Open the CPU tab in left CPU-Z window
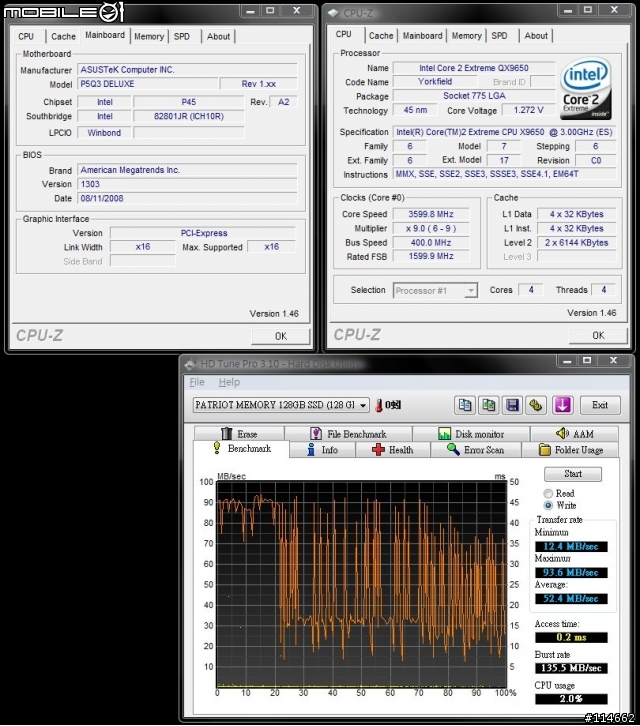640x726 pixels. [x=26, y=36]
